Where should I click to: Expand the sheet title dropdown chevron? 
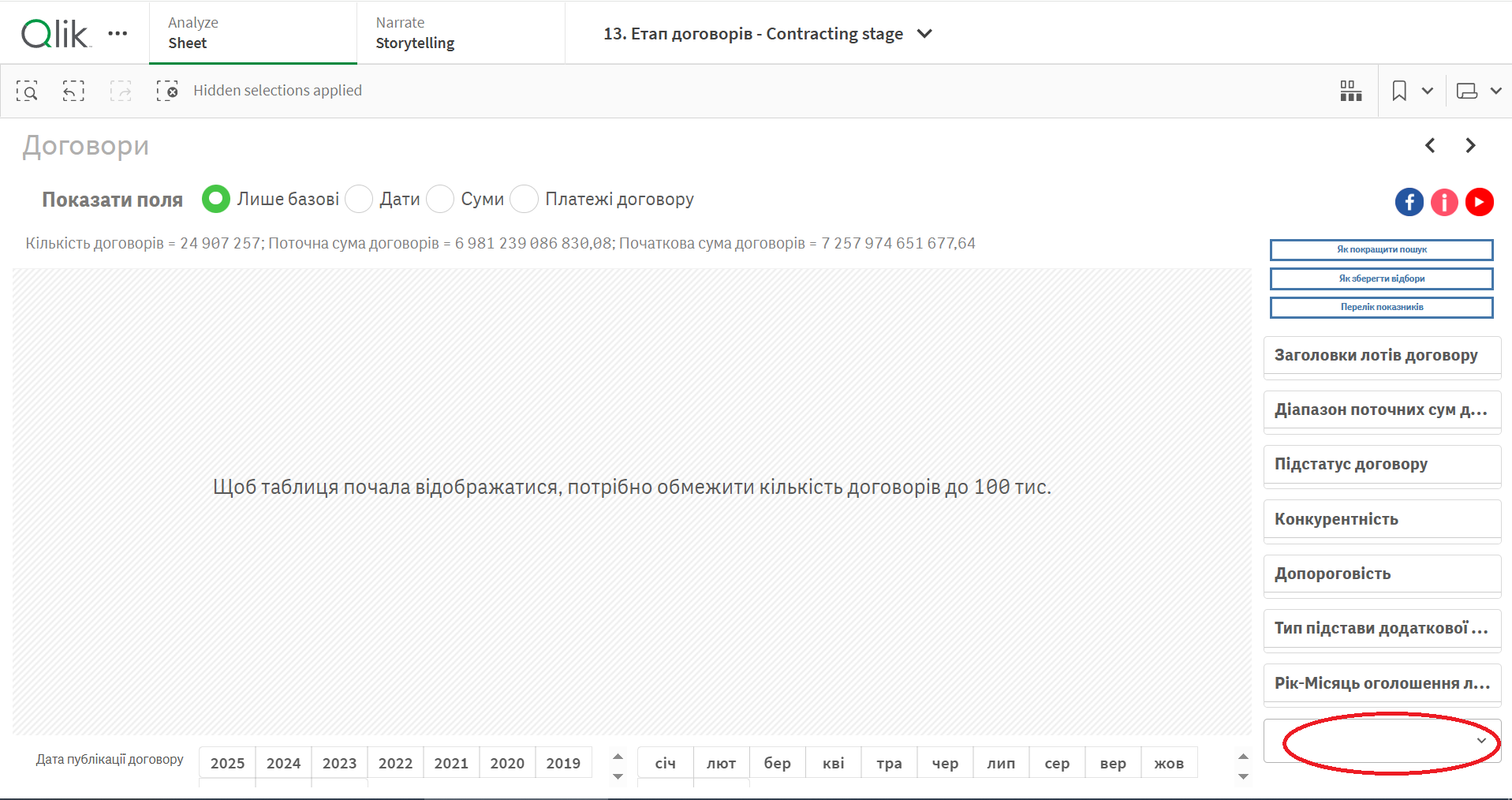[925, 34]
